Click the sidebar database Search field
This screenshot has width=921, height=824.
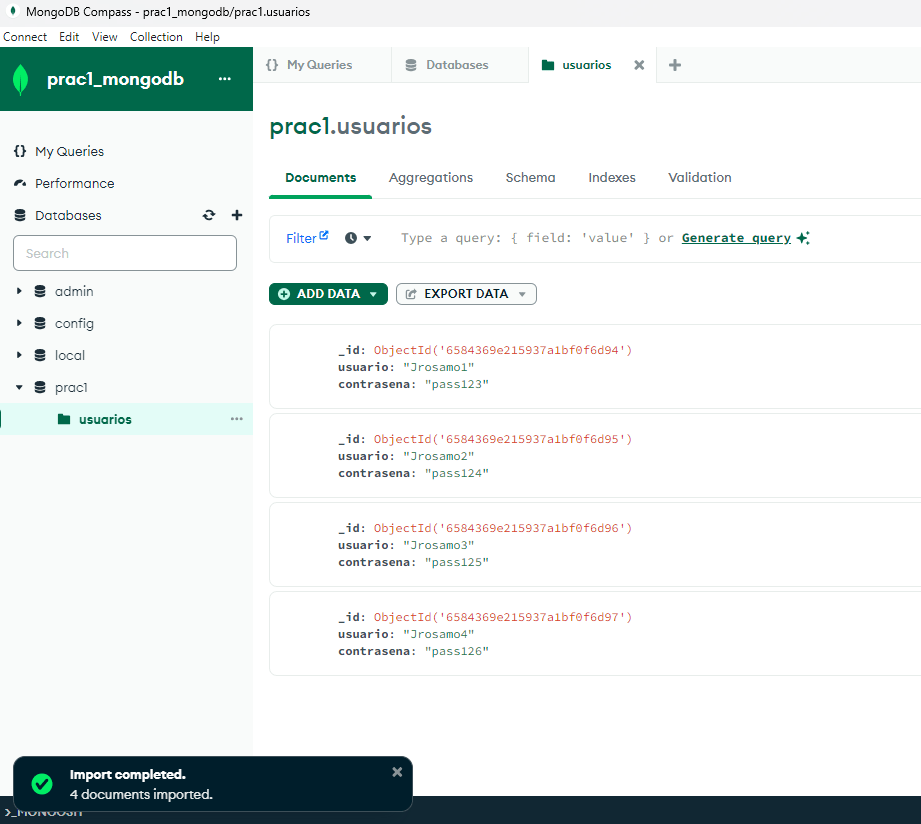coord(125,253)
